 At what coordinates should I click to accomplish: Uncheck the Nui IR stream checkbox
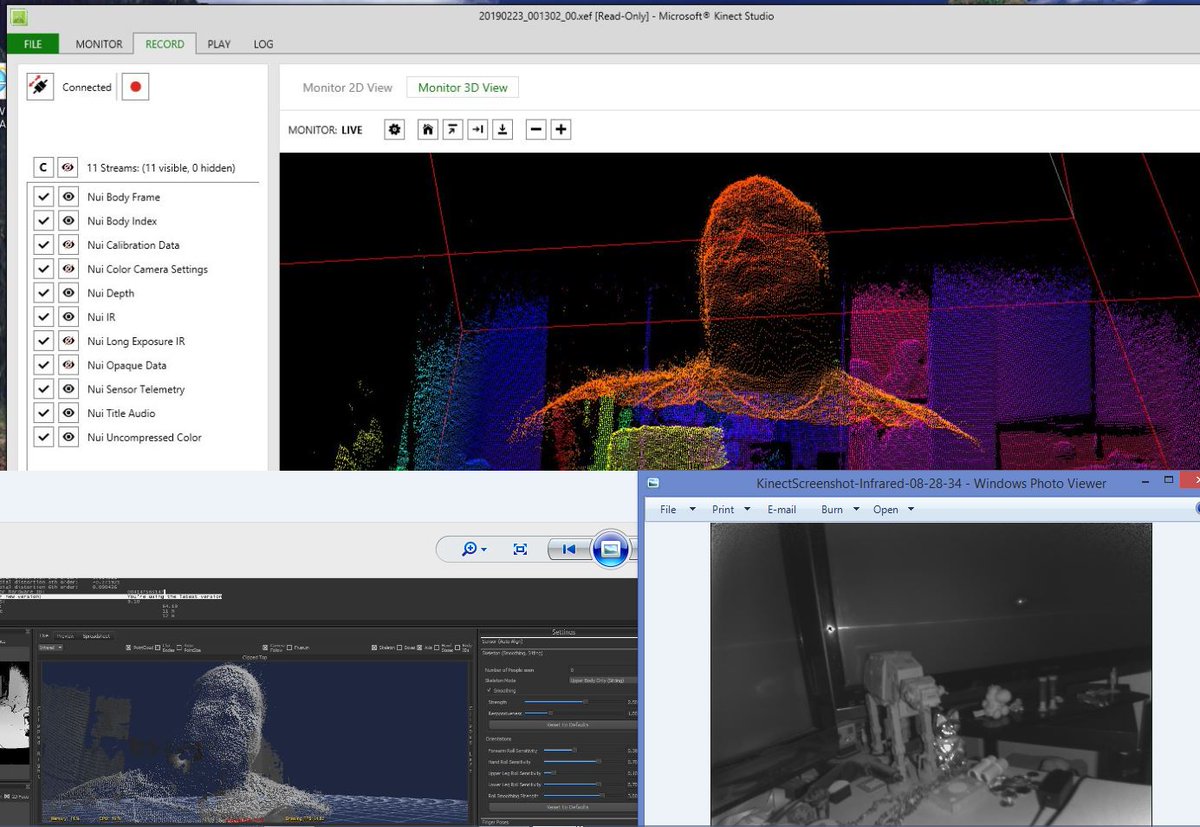pos(43,317)
